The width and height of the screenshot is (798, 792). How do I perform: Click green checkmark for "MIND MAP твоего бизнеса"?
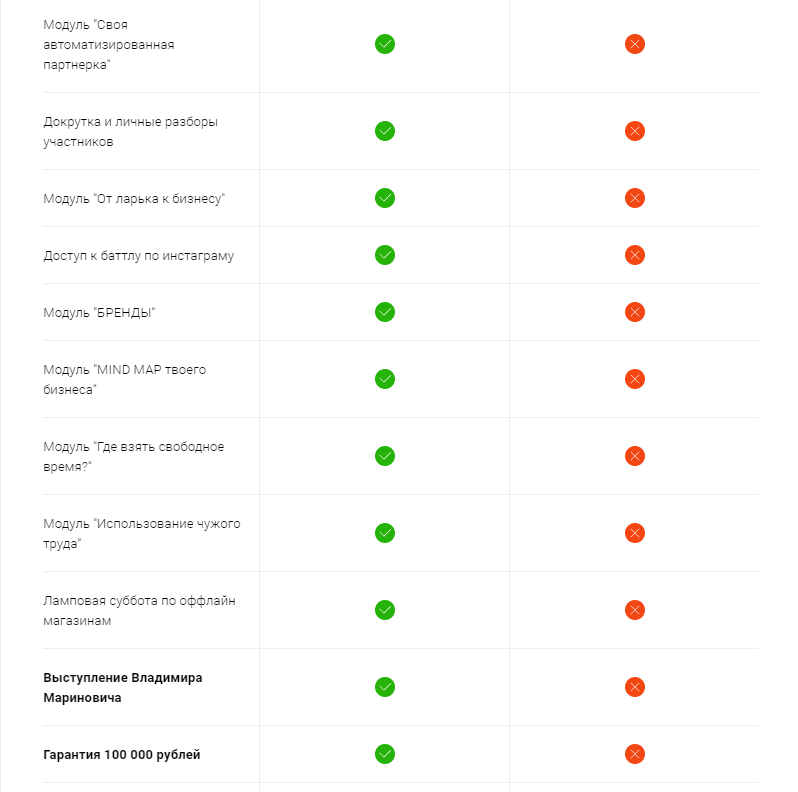pyautogui.click(x=384, y=379)
